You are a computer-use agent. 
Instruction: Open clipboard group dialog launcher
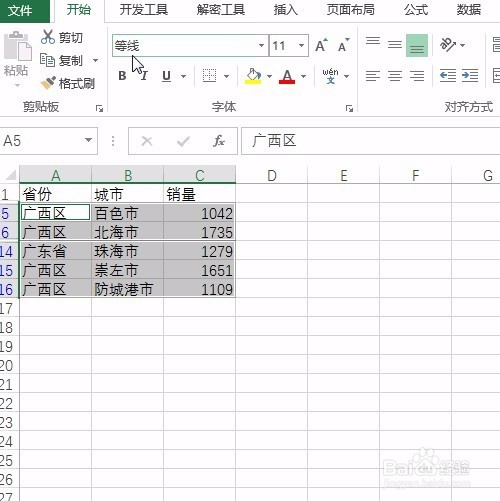pos(99,108)
